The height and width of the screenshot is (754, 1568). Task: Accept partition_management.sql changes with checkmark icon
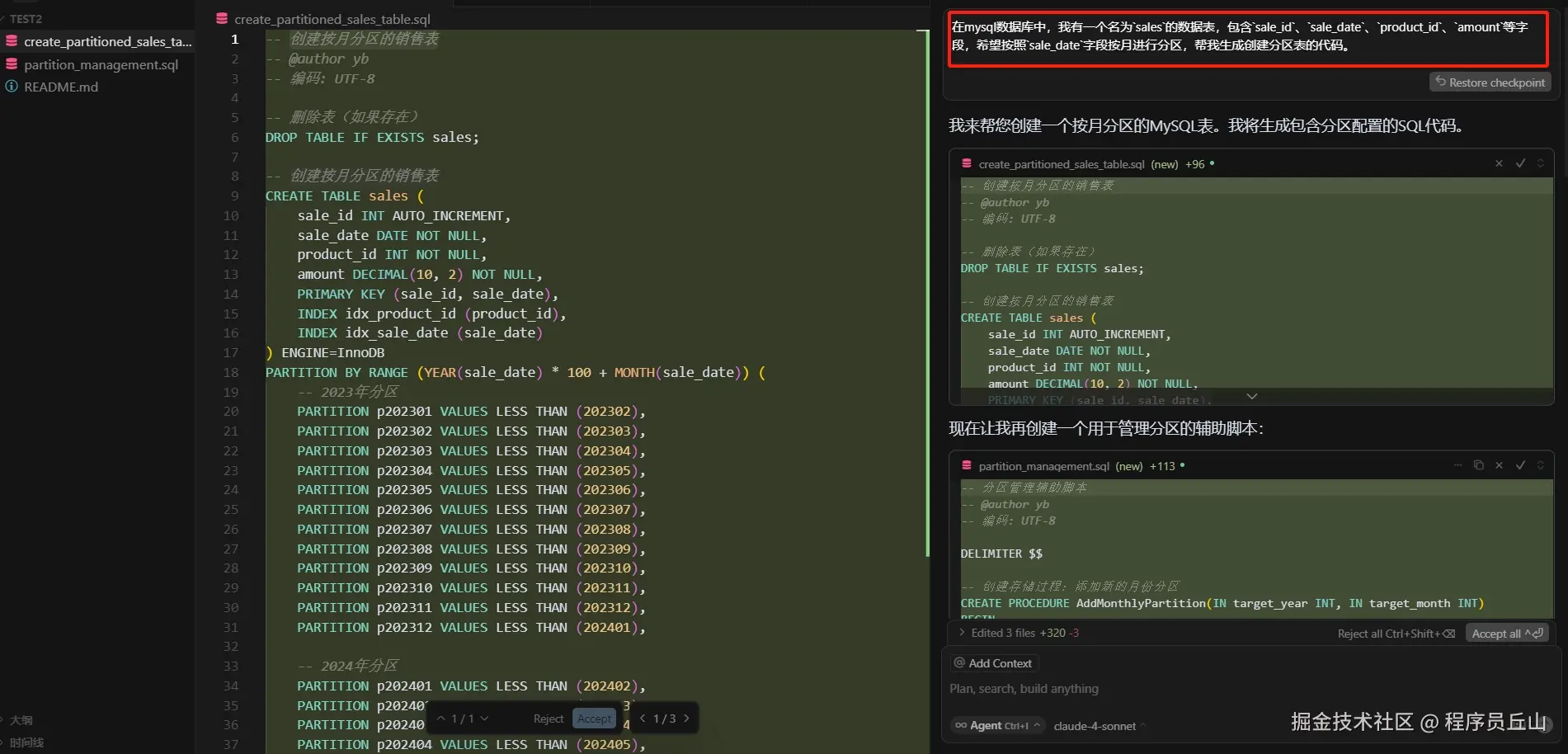pyautogui.click(x=1520, y=465)
